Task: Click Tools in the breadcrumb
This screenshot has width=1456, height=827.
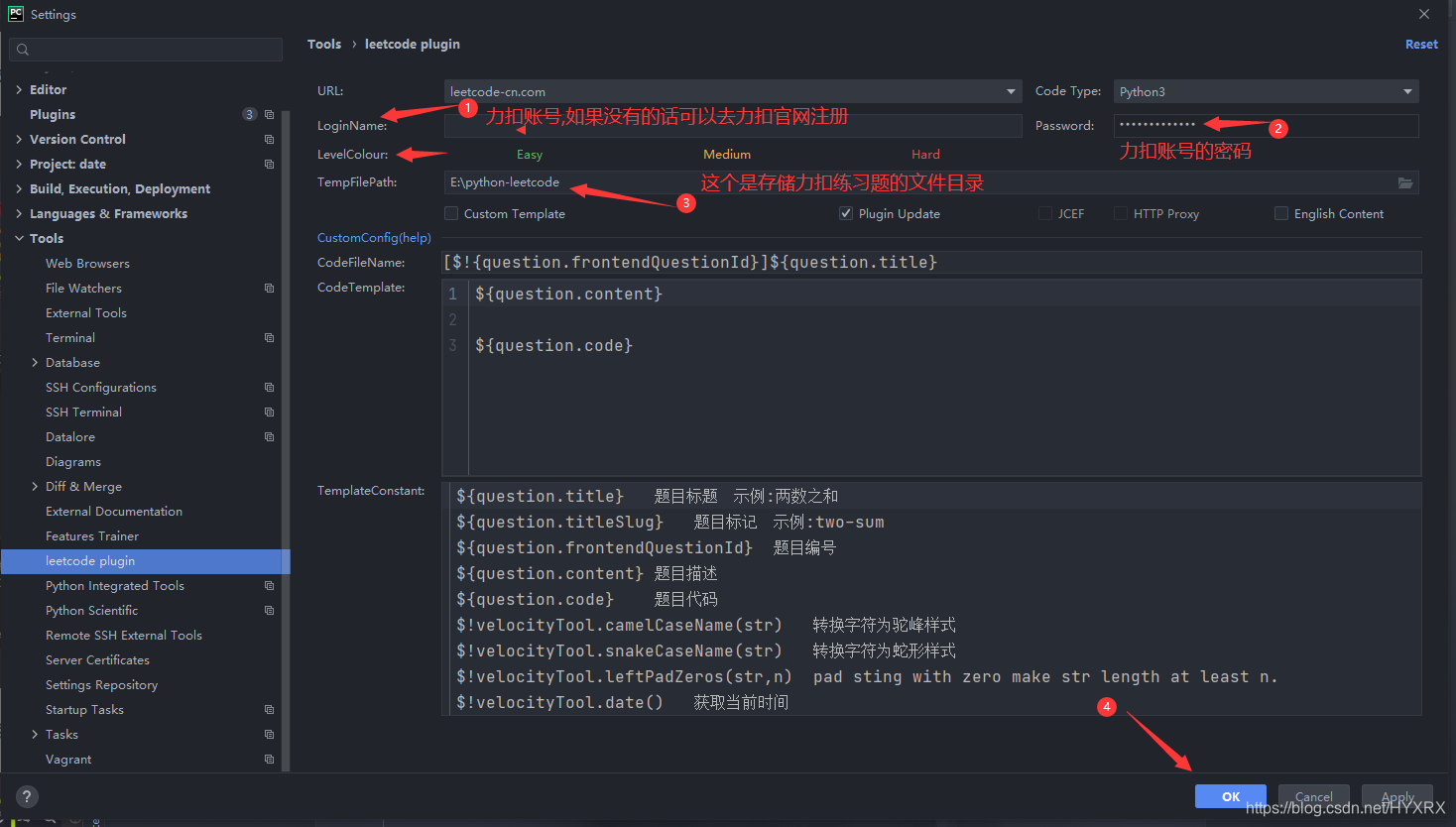Action: pyautogui.click(x=324, y=45)
